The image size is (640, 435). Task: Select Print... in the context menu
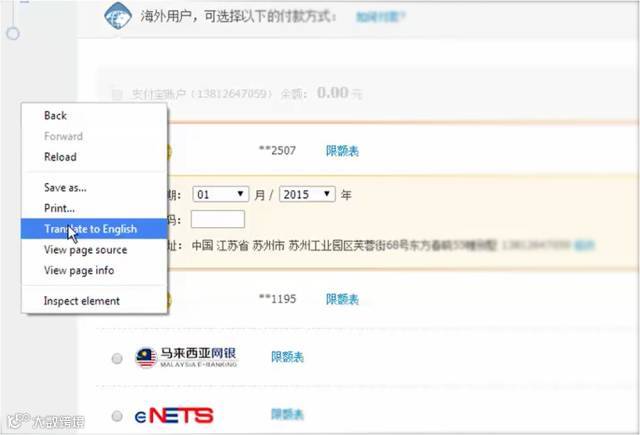[94, 208]
